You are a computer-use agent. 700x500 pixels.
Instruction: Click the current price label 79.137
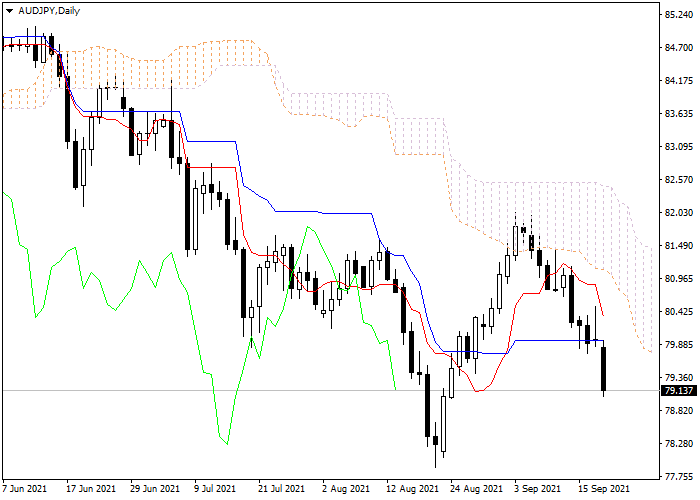(679, 391)
